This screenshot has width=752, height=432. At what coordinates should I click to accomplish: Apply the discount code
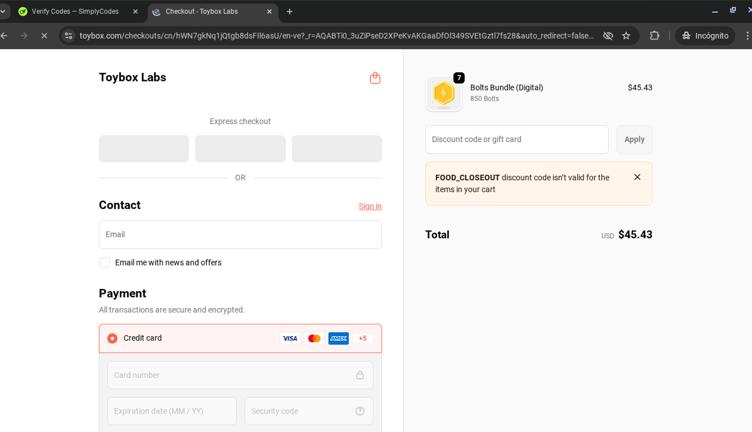point(634,140)
